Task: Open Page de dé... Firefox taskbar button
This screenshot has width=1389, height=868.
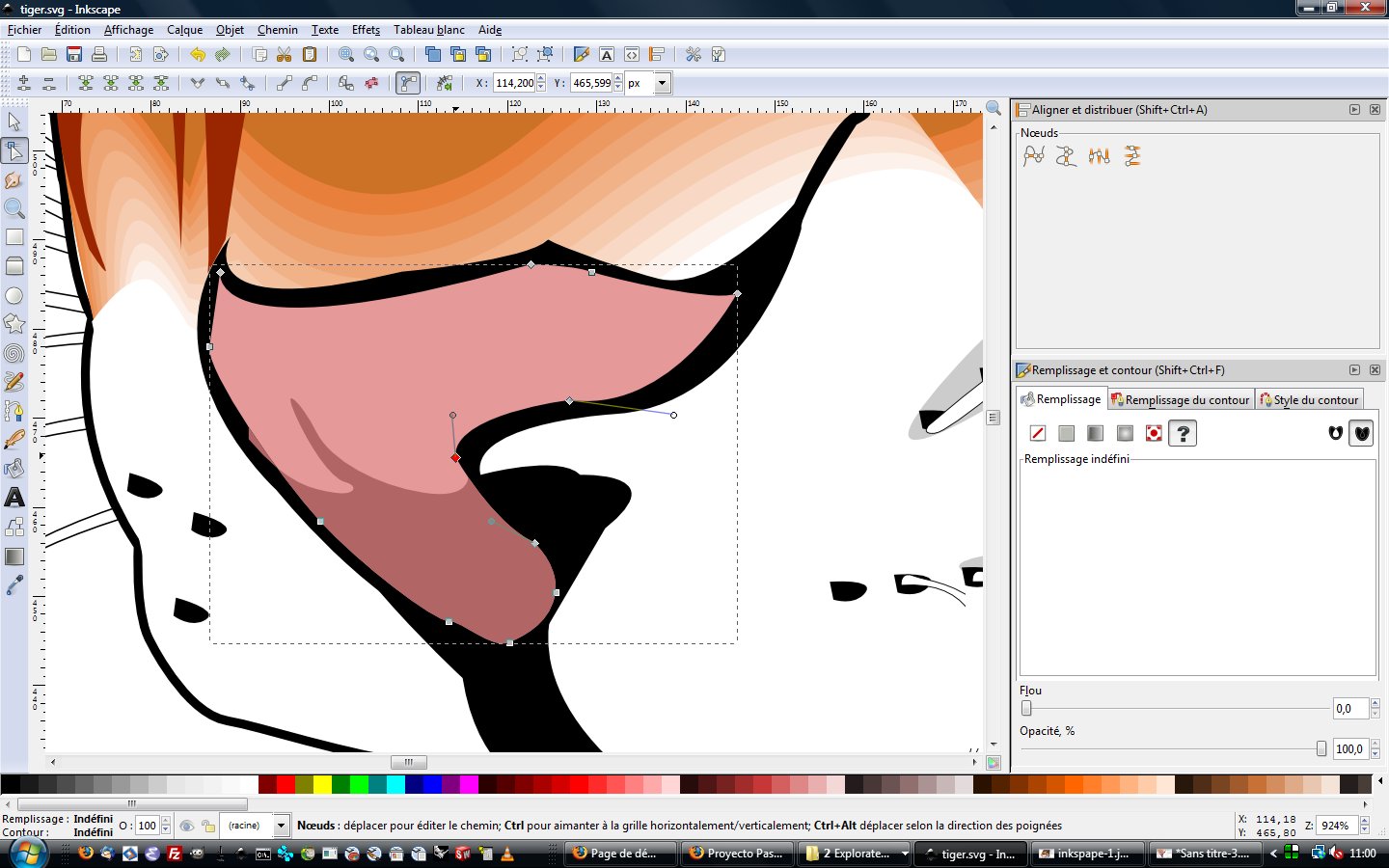Action: tap(621, 854)
